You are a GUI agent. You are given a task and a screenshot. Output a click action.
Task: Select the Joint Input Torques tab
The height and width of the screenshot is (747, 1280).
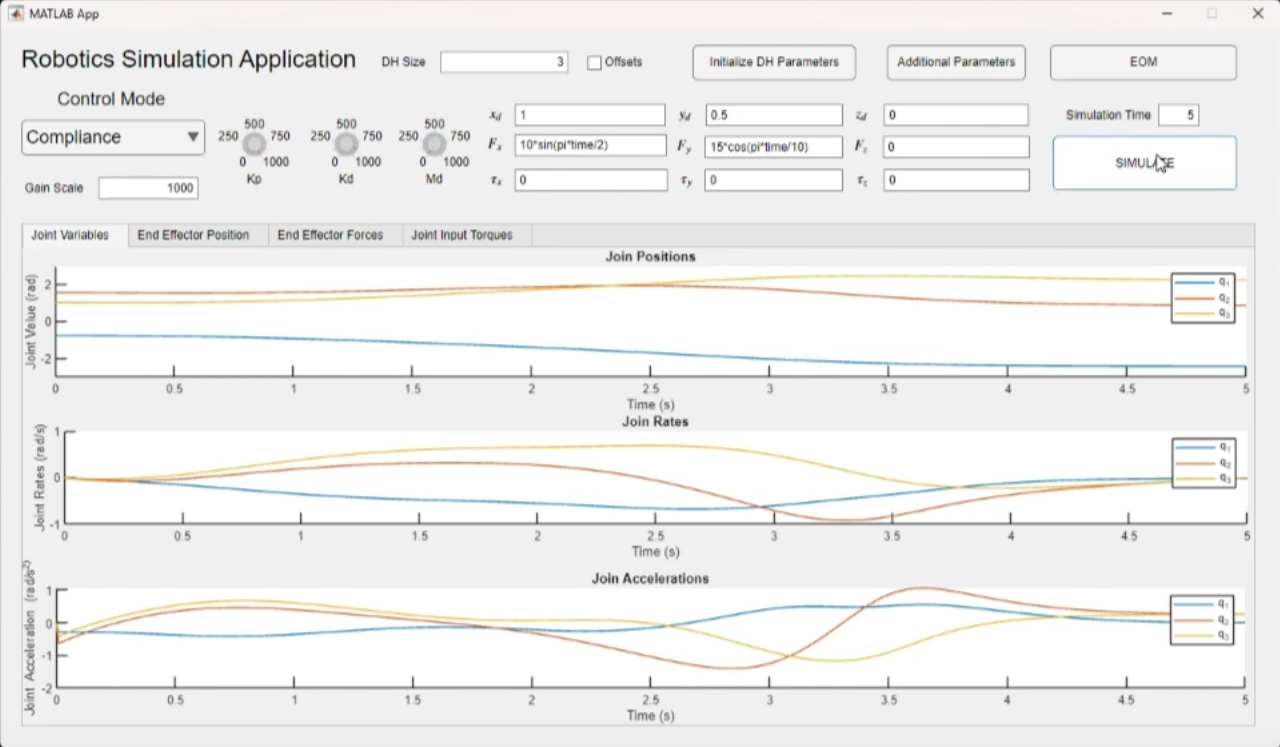tap(462, 235)
